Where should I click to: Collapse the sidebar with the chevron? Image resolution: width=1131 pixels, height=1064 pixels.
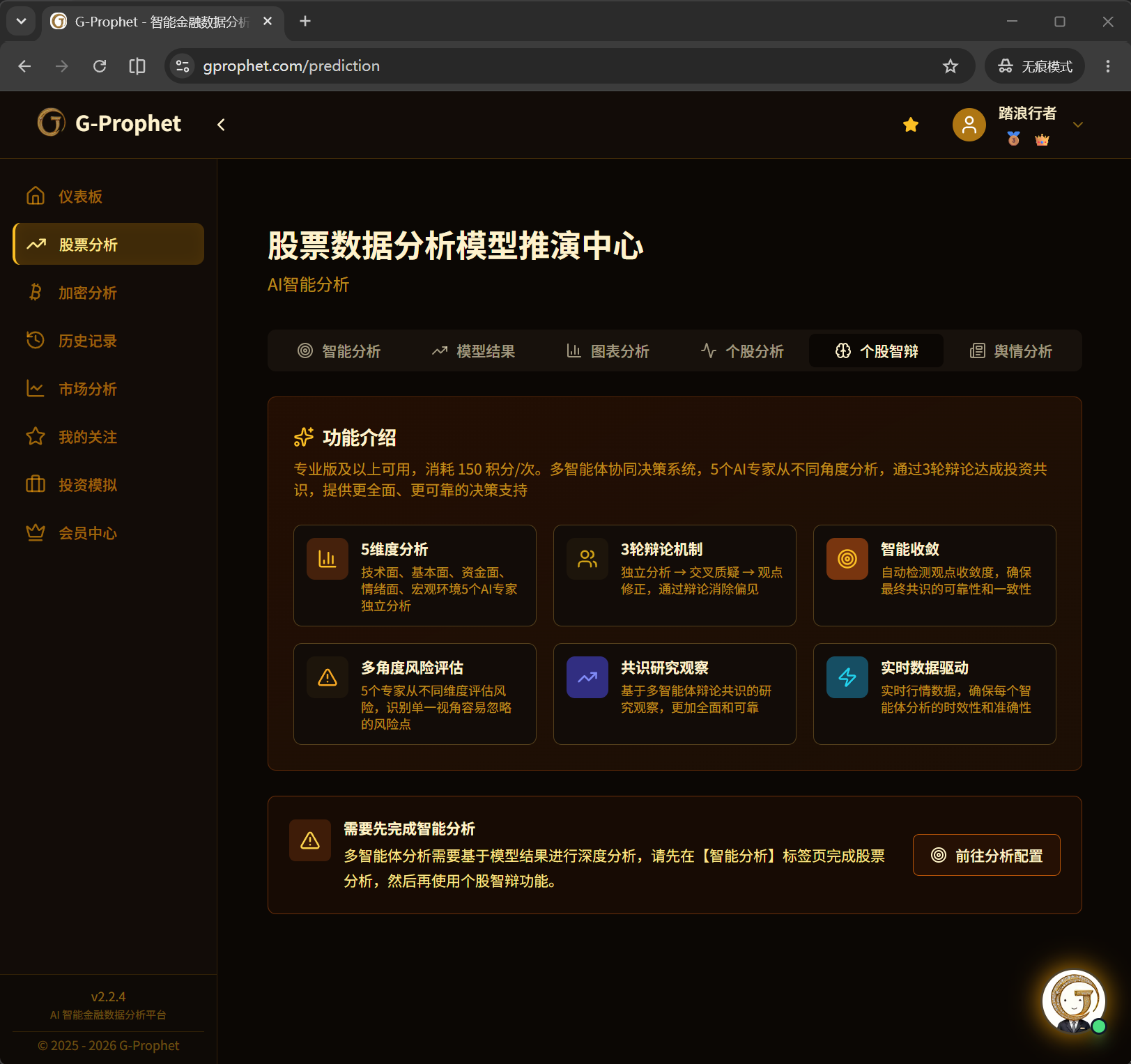pos(221,125)
